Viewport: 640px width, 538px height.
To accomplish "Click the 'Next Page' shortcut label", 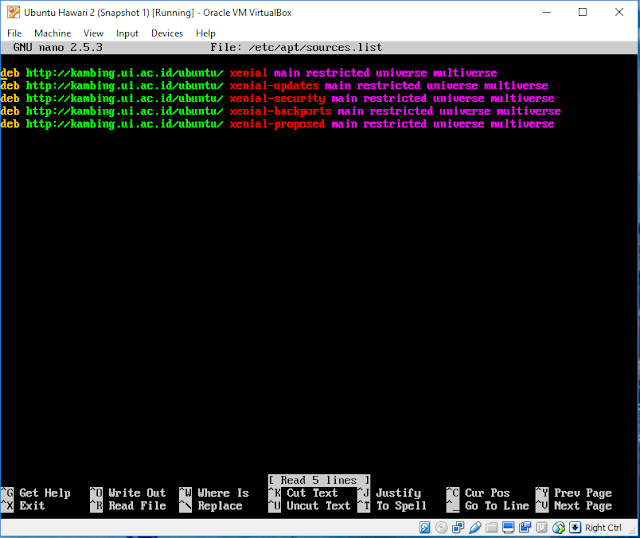I will click(x=583, y=506).
